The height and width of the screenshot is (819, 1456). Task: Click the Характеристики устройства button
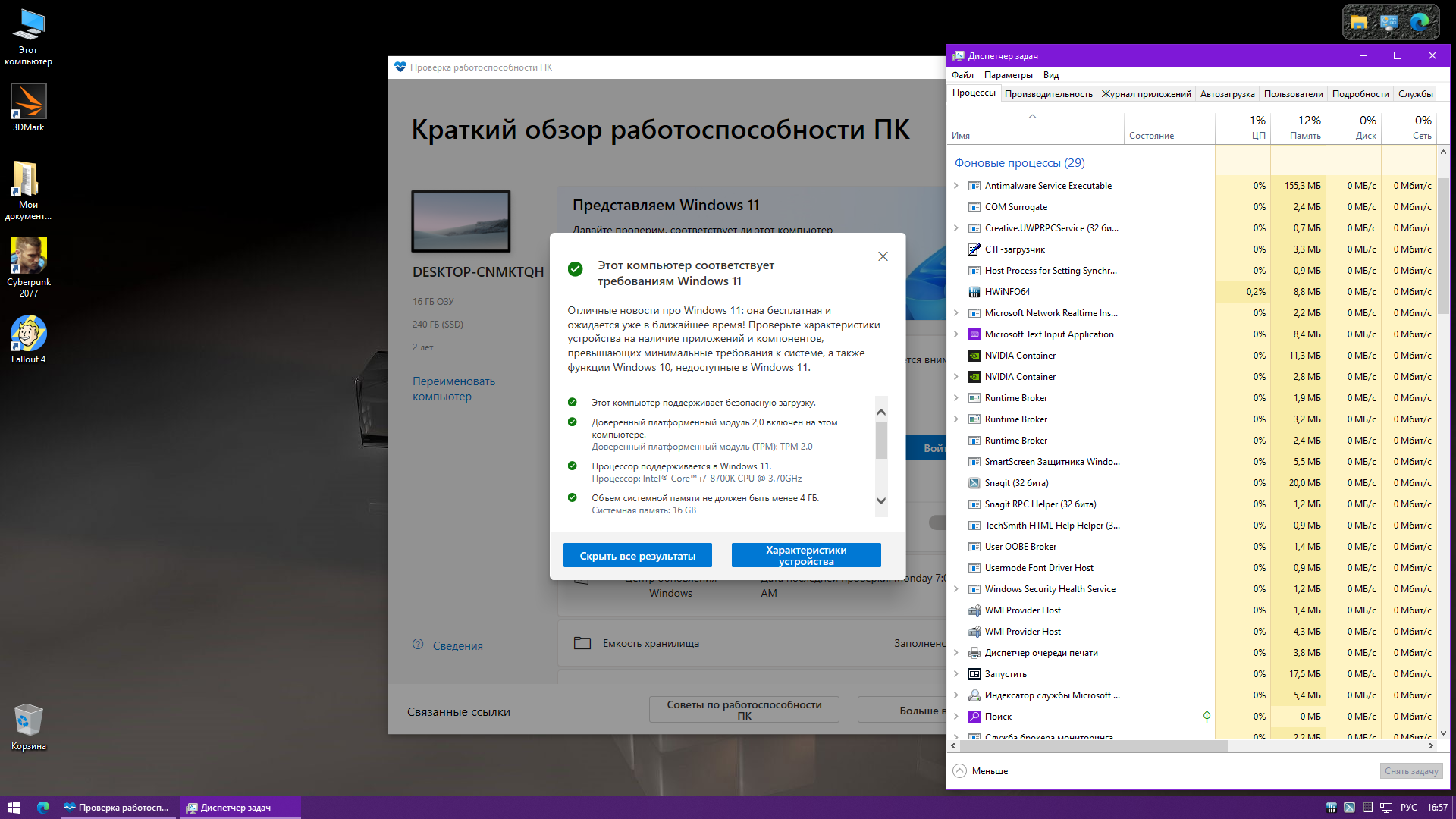(x=805, y=556)
